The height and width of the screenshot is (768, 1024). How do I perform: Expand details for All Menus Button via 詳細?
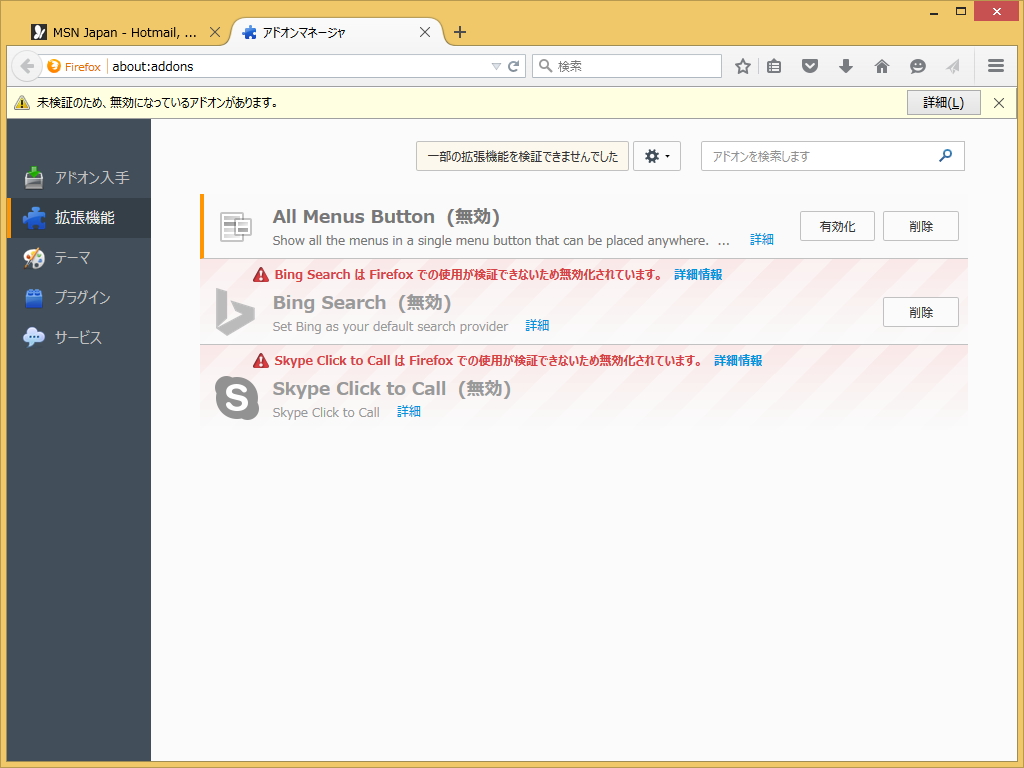tap(761, 240)
